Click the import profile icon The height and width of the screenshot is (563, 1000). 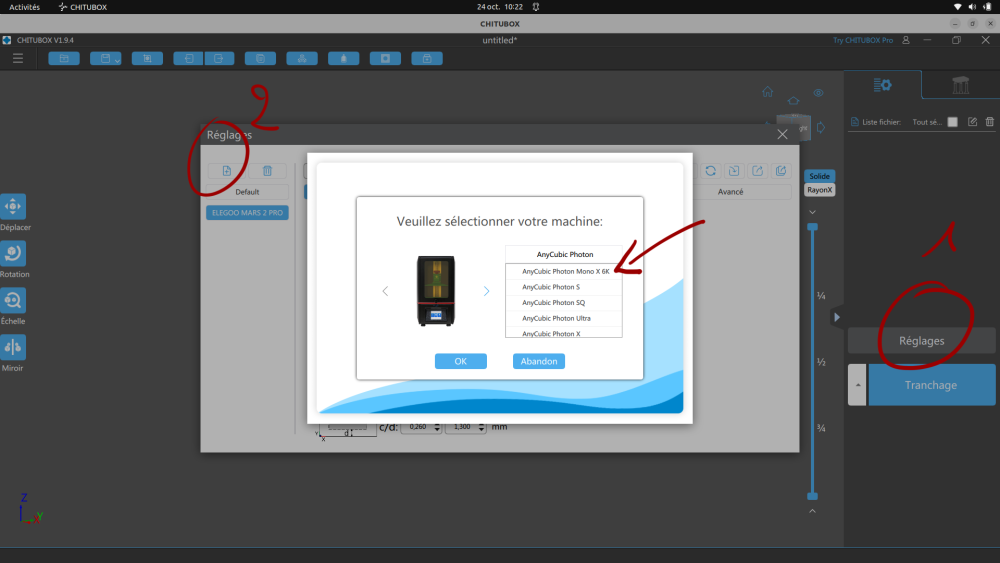pyautogui.click(x=734, y=171)
